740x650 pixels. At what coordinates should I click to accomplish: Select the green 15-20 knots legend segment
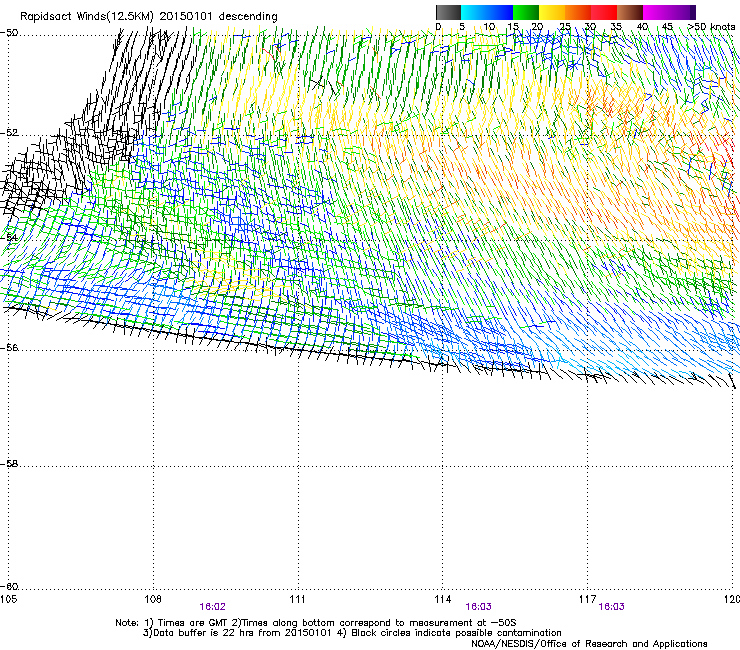[526, 12]
